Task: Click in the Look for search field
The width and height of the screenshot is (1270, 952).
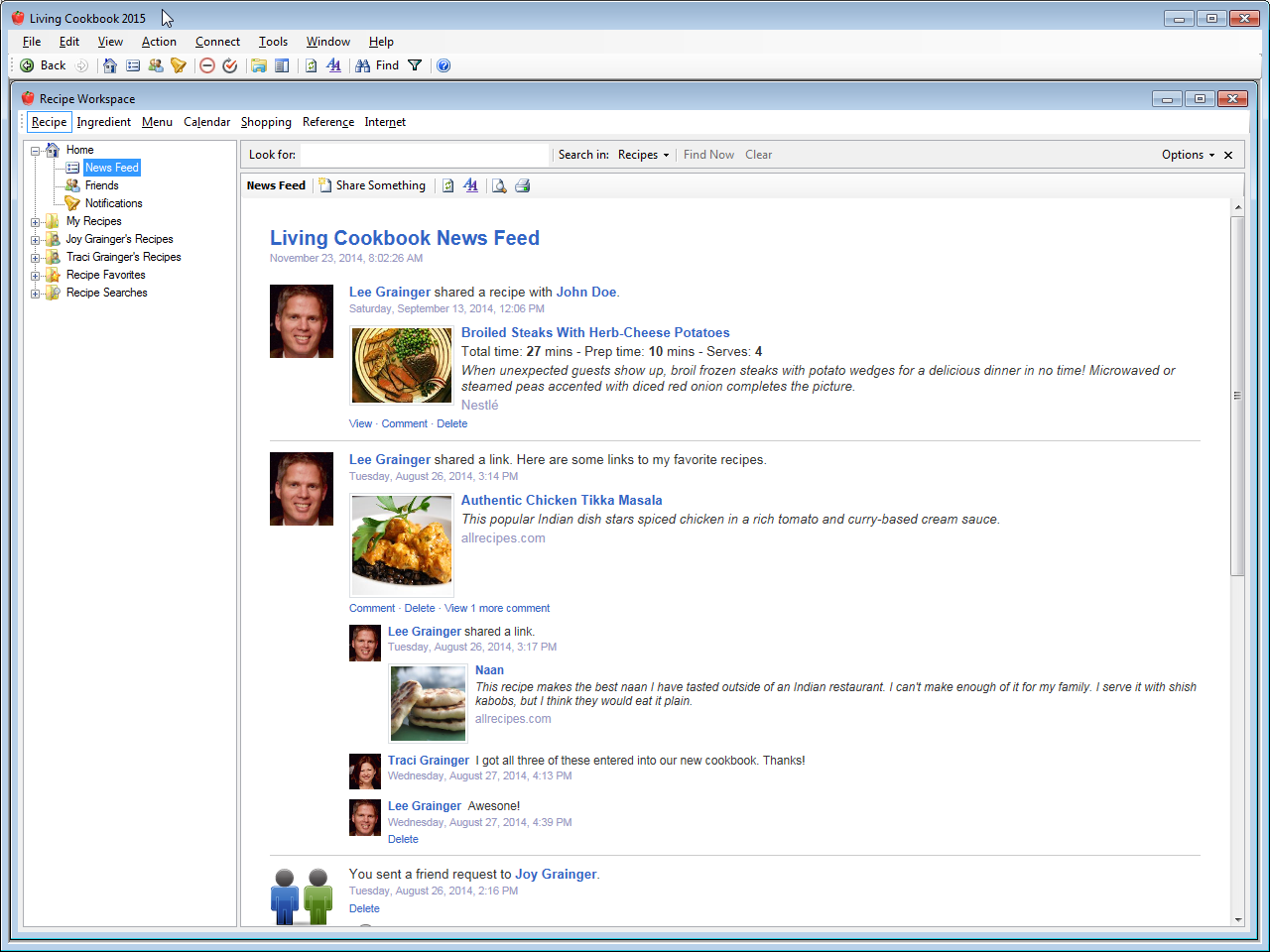Action: [x=425, y=155]
